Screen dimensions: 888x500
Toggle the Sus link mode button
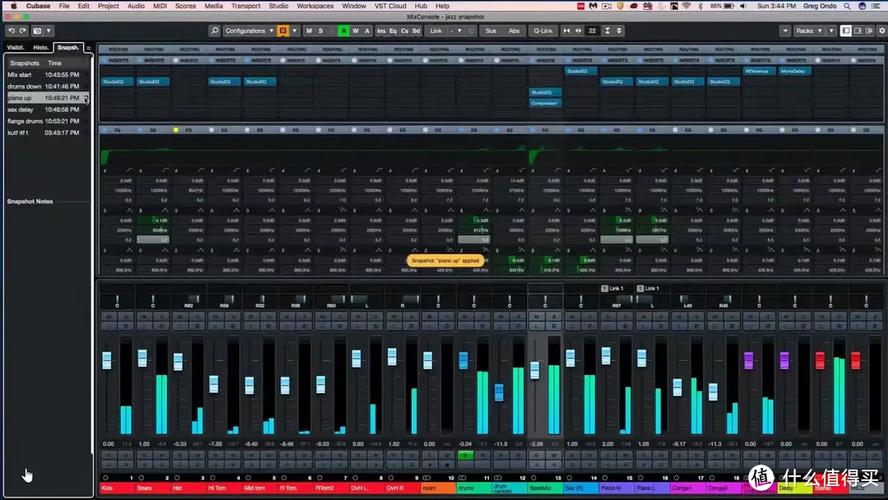(x=490, y=31)
